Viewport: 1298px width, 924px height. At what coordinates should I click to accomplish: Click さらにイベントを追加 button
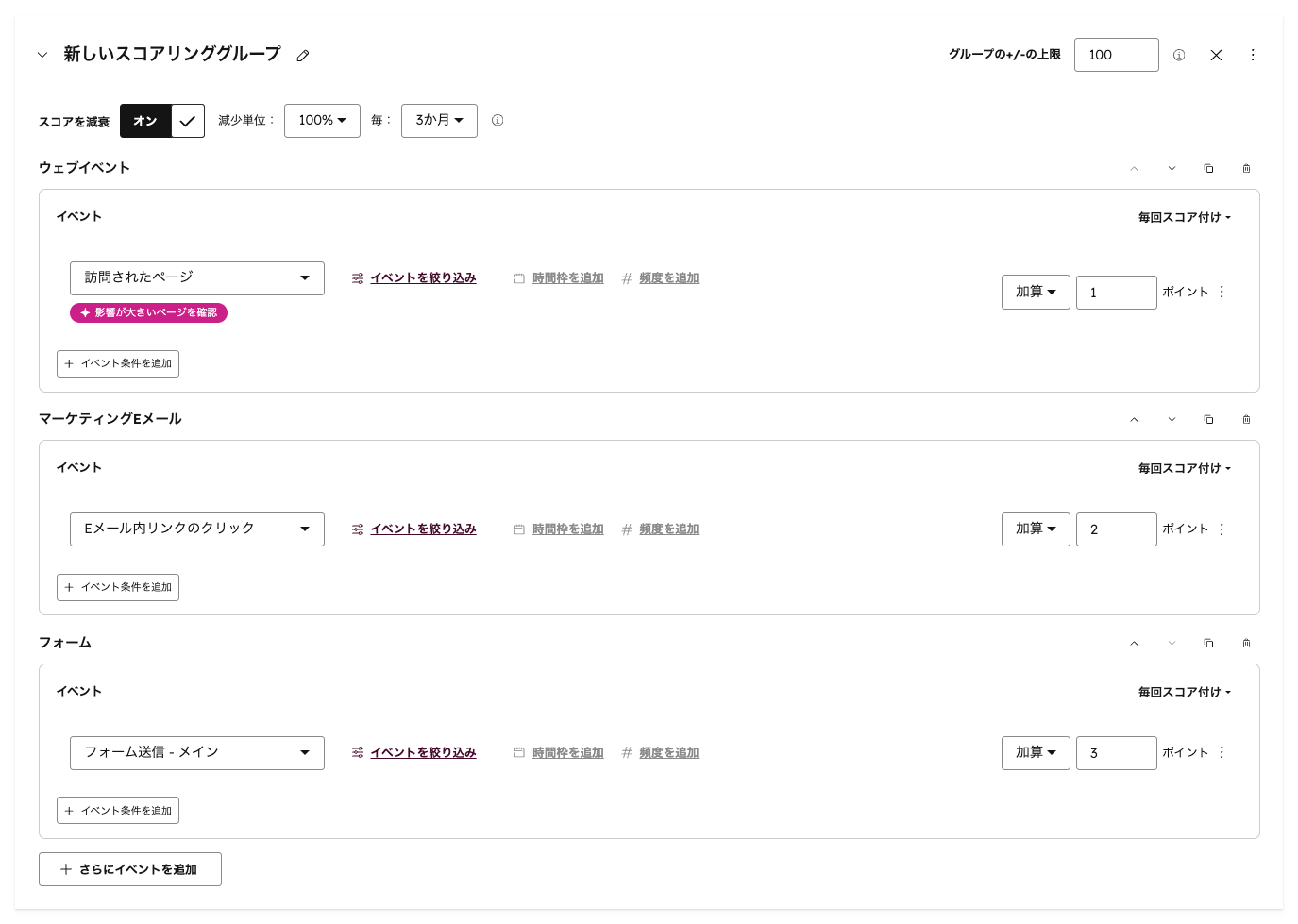click(x=130, y=869)
